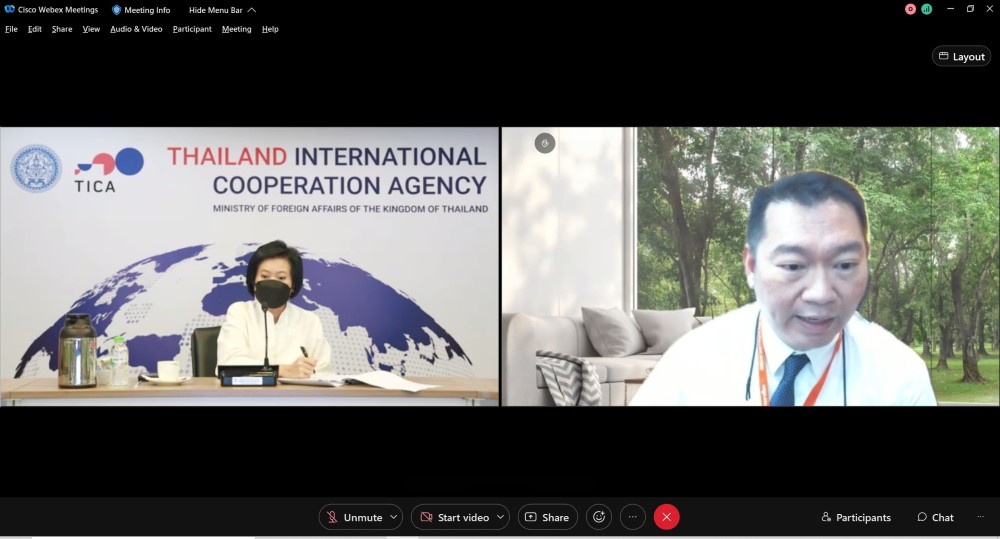Start video with the camera button
The width and height of the screenshot is (1000, 539).
(453, 517)
